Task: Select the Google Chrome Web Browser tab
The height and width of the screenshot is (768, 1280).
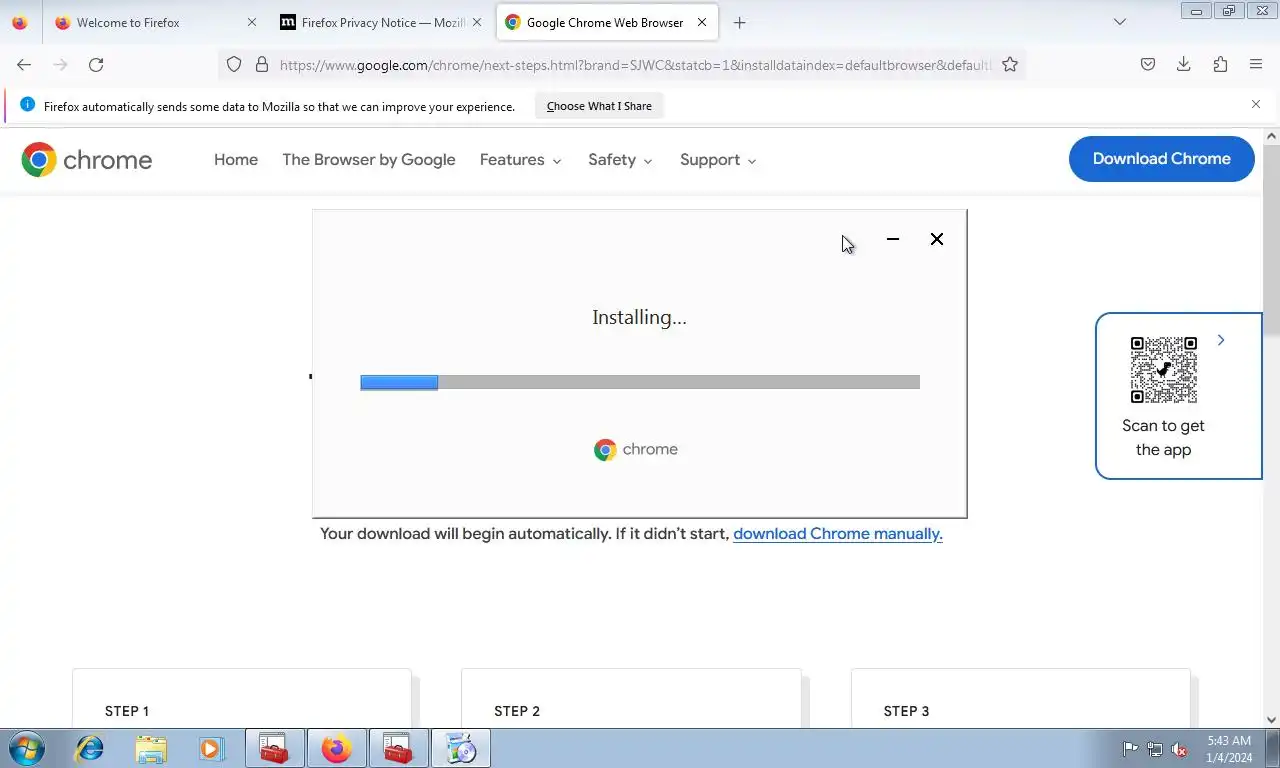Action: coord(608,22)
